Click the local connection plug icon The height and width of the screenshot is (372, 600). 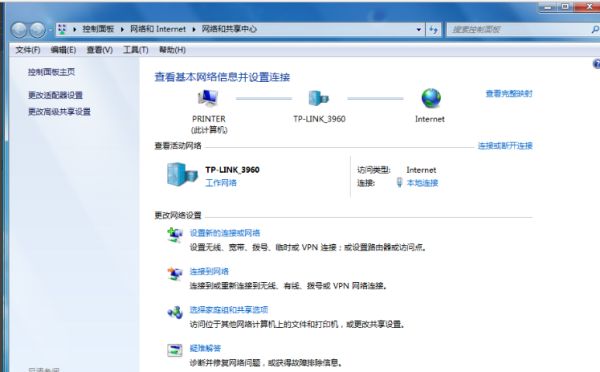(399, 182)
